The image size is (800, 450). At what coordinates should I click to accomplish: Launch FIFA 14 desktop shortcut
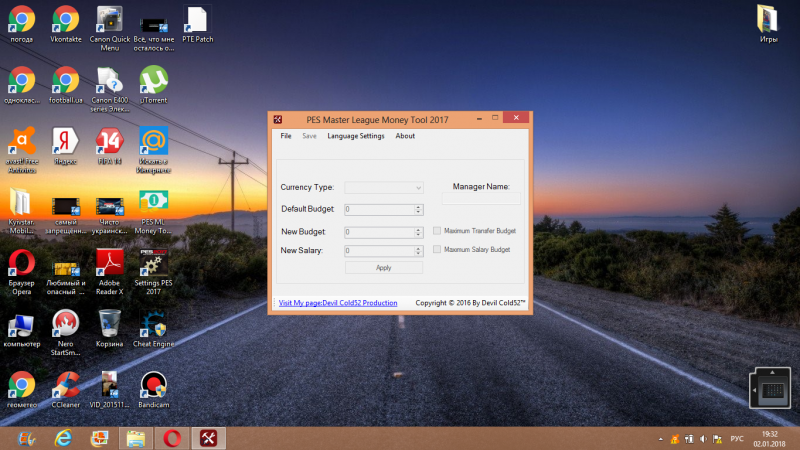click(110, 146)
